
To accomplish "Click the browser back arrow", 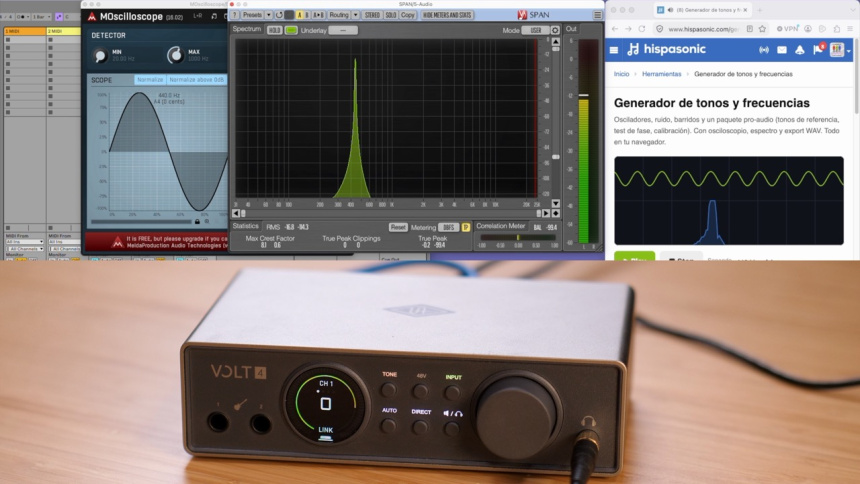I will (x=615, y=29).
